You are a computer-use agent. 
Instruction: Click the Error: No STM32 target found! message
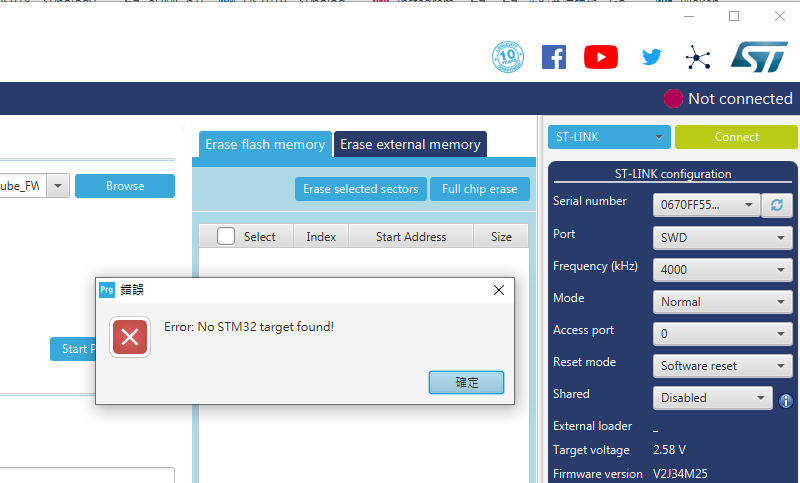pyautogui.click(x=249, y=326)
